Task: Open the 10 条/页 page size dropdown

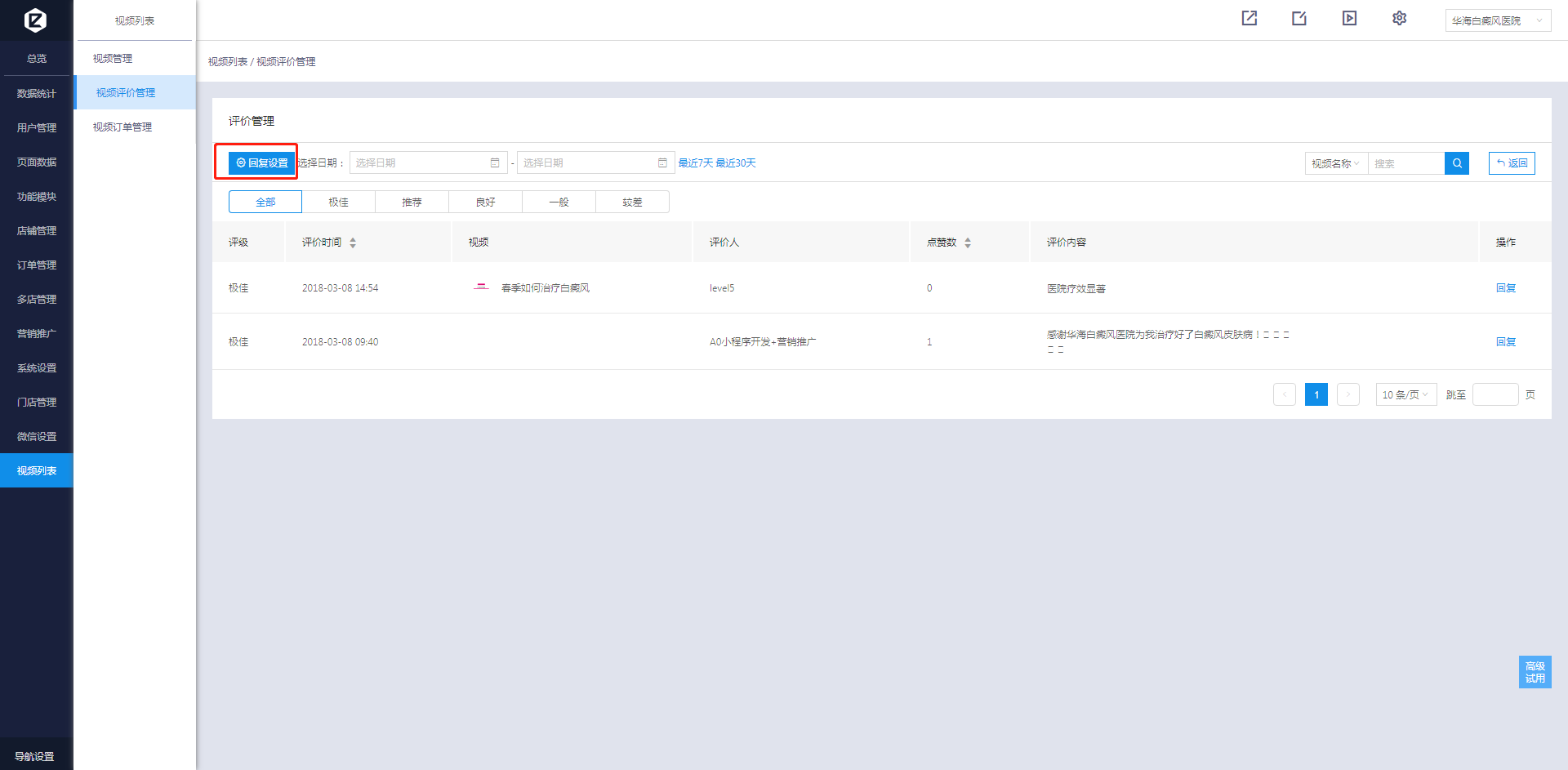Action: 1405,394
